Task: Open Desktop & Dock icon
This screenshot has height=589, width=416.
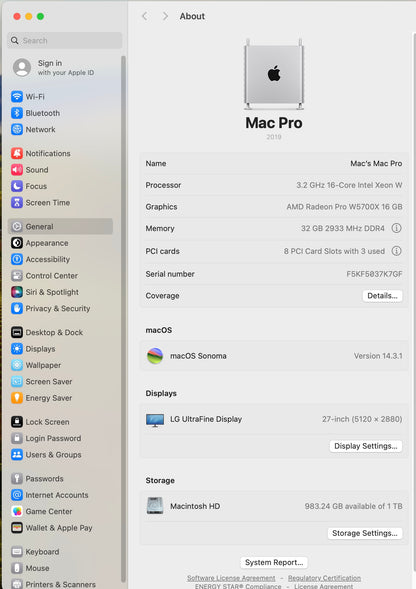Action: coord(17,332)
